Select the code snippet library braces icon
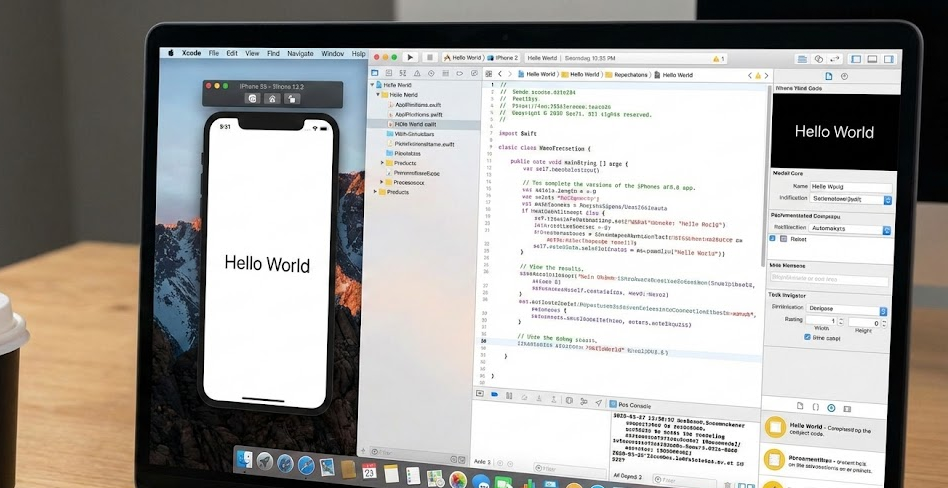Image resolution: width=948 pixels, height=488 pixels. (x=815, y=408)
